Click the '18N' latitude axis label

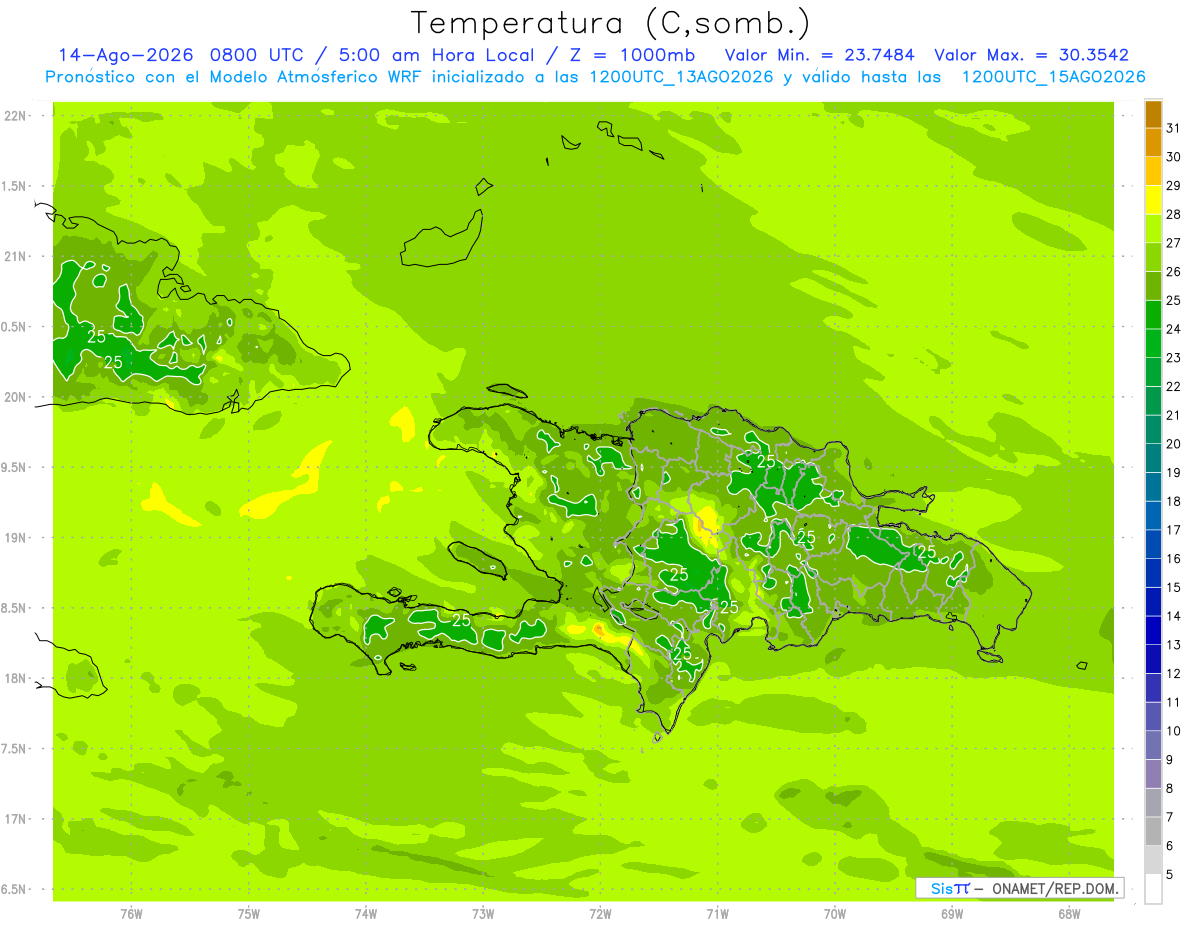[15, 679]
